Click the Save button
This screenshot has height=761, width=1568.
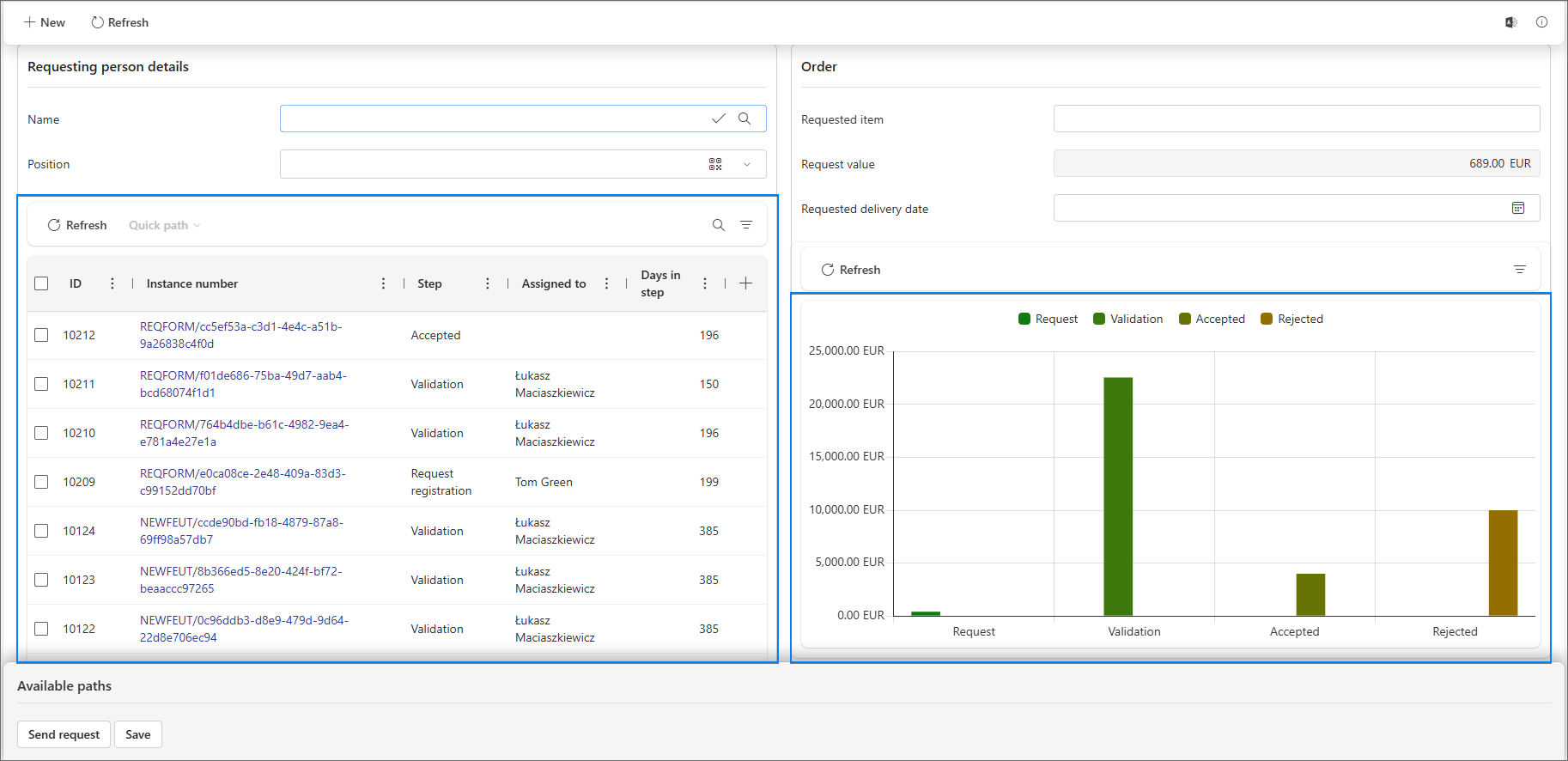click(138, 734)
